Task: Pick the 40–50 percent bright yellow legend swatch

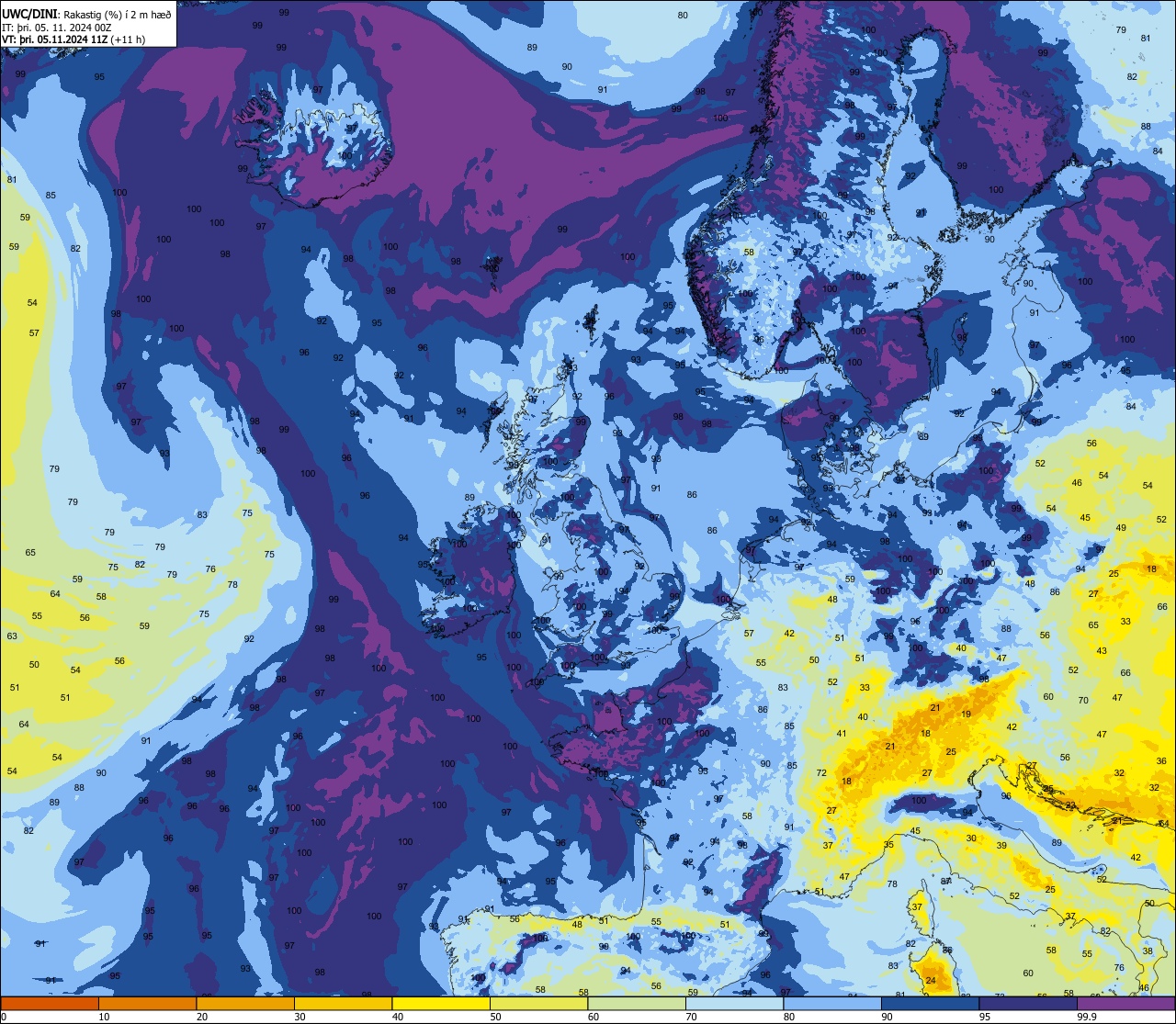Action: [x=441, y=1004]
